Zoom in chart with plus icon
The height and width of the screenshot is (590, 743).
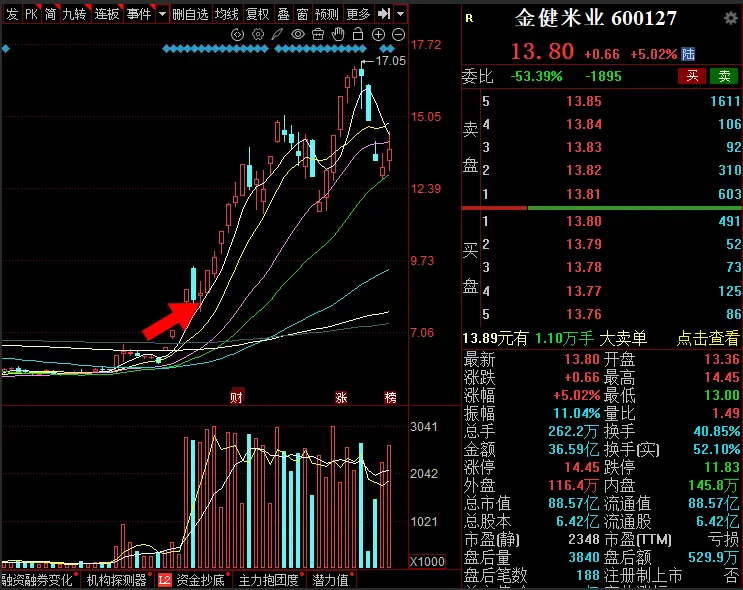tap(378, 35)
